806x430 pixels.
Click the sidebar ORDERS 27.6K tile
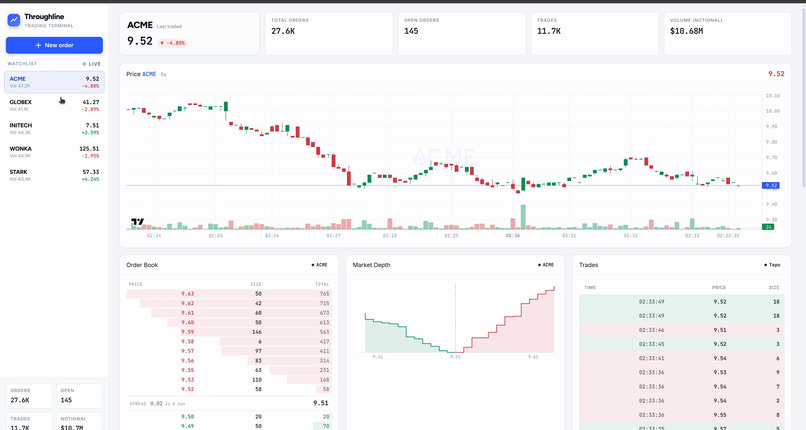(x=29, y=396)
